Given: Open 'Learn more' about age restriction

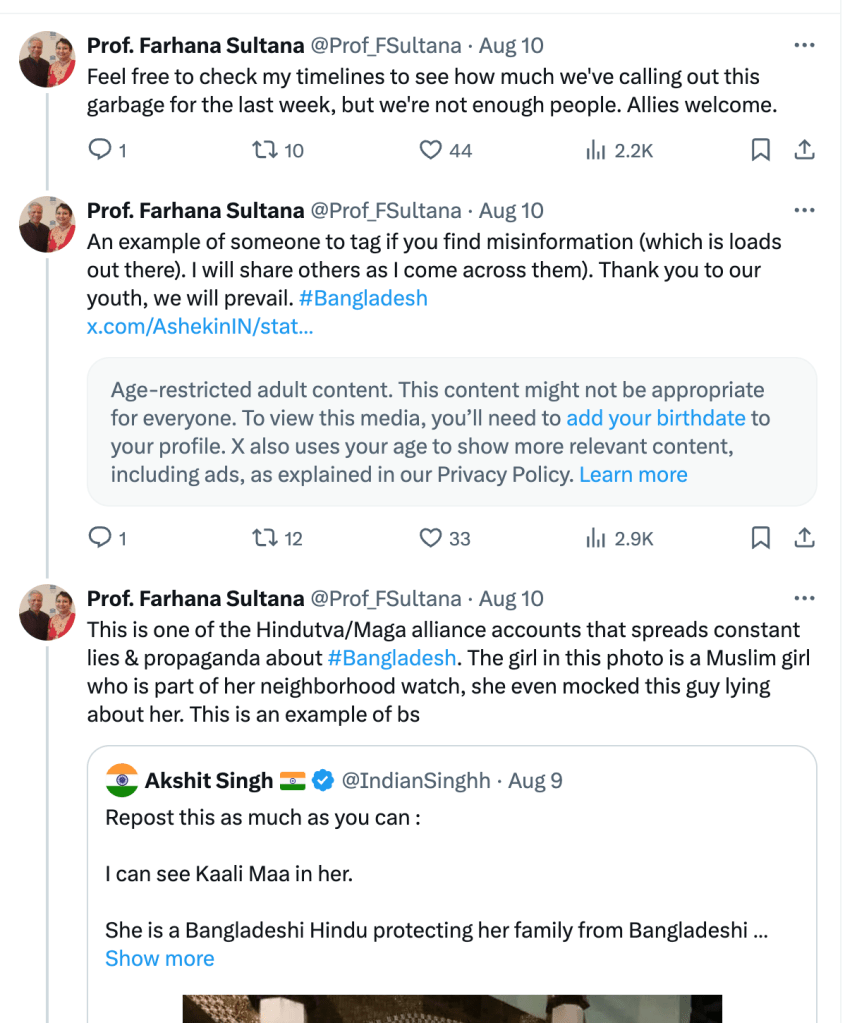Looking at the screenshot, I should tap(633, 474).
